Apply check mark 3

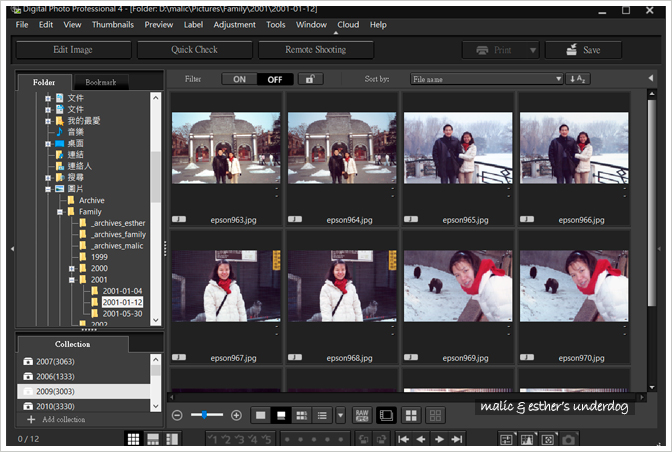[240, 439]
